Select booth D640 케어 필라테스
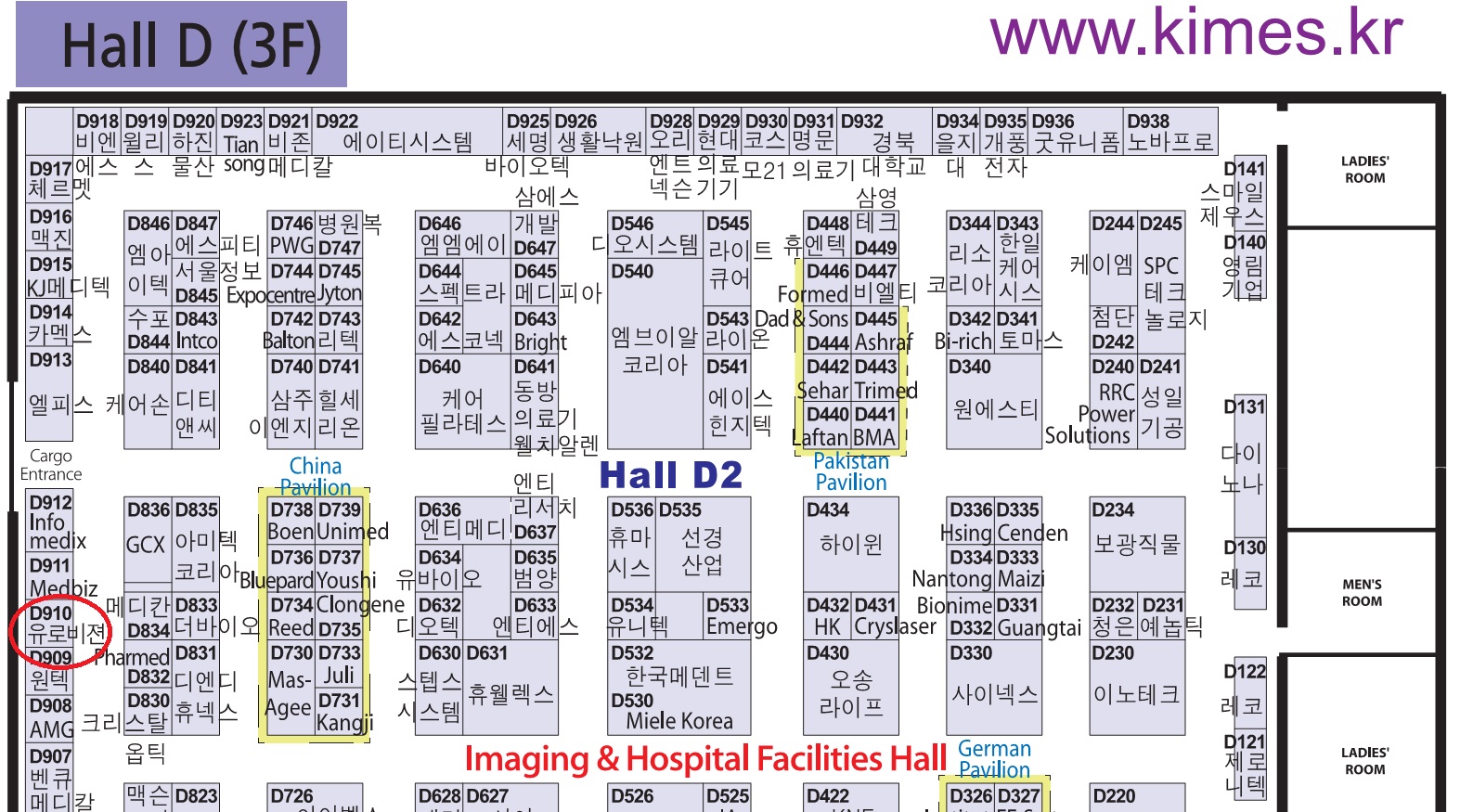1460x812 pixels. (463, 401)
